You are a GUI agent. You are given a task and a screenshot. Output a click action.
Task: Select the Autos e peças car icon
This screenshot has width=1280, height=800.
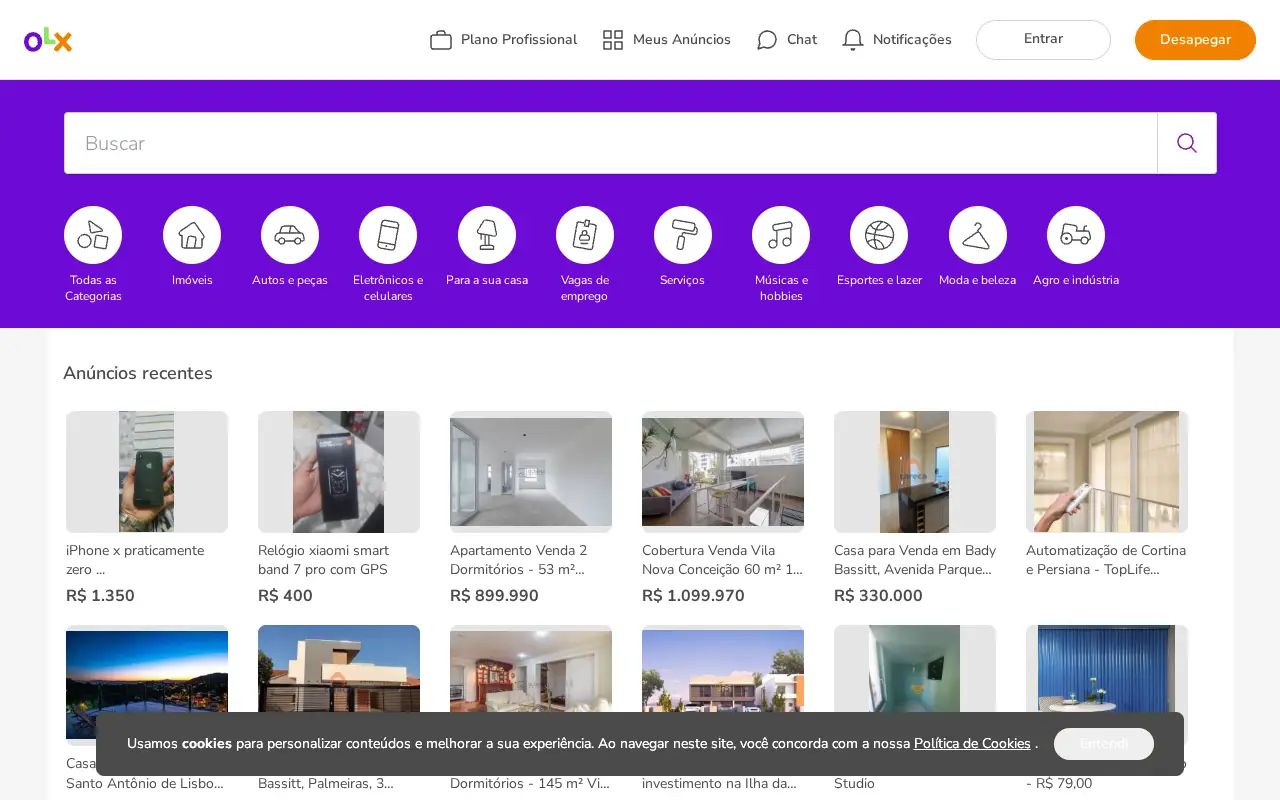[290, 235]
